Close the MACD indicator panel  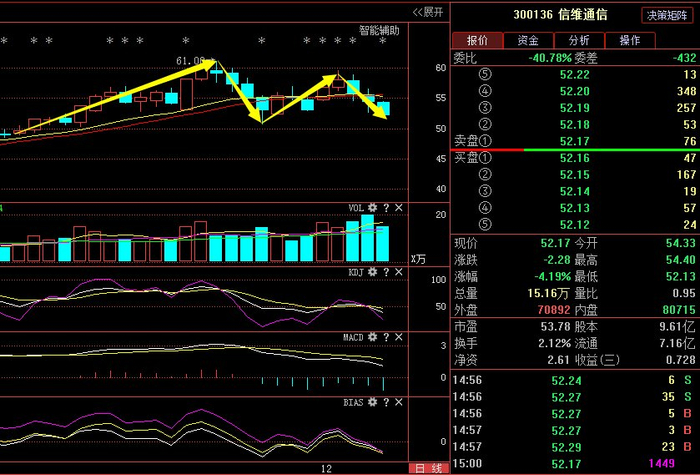tap(398, 337)
